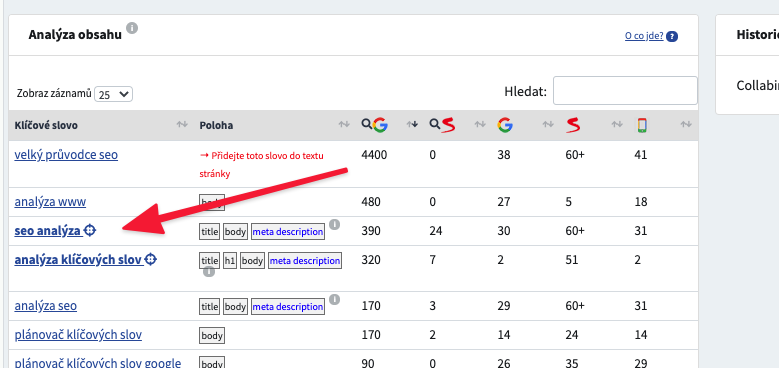Sort by Google position column
Screen dimensions: 779x368
505,125
